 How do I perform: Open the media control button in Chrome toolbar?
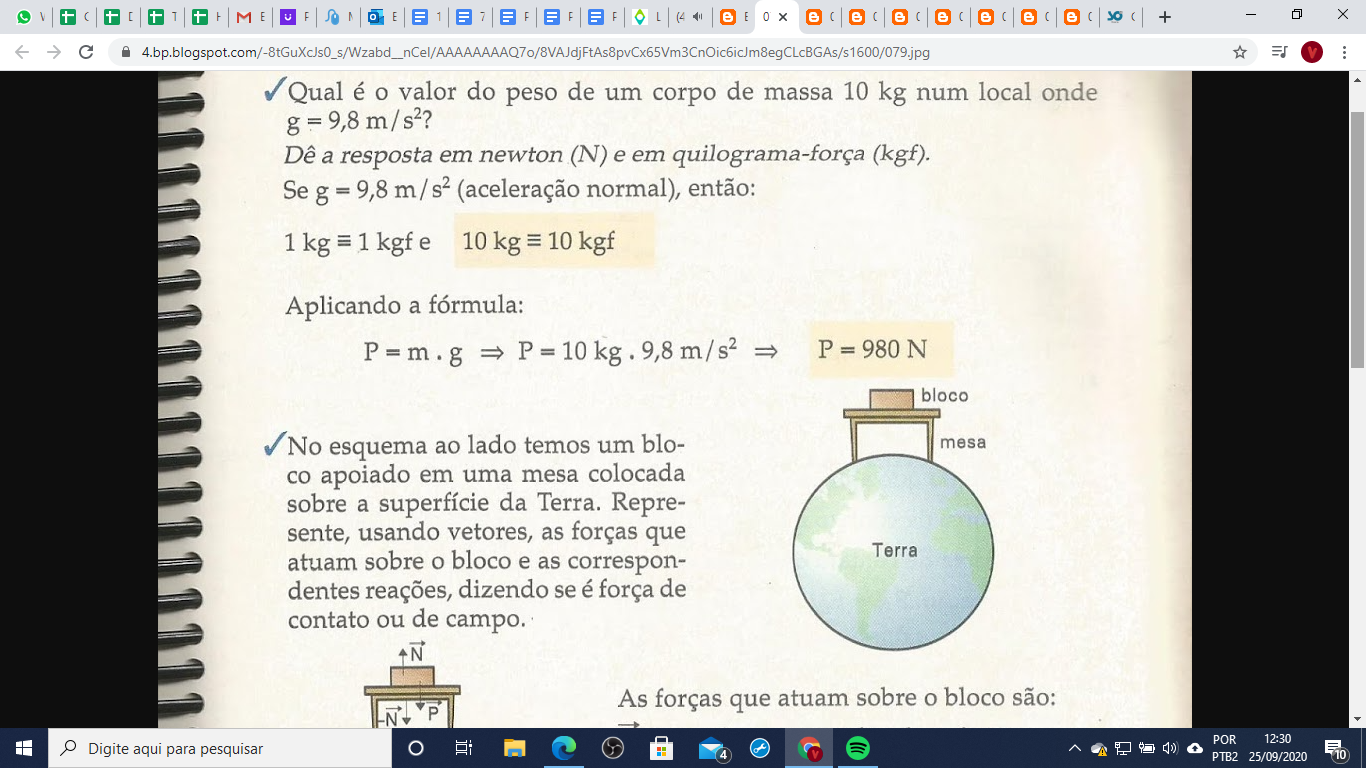(x=1279, y=52)
